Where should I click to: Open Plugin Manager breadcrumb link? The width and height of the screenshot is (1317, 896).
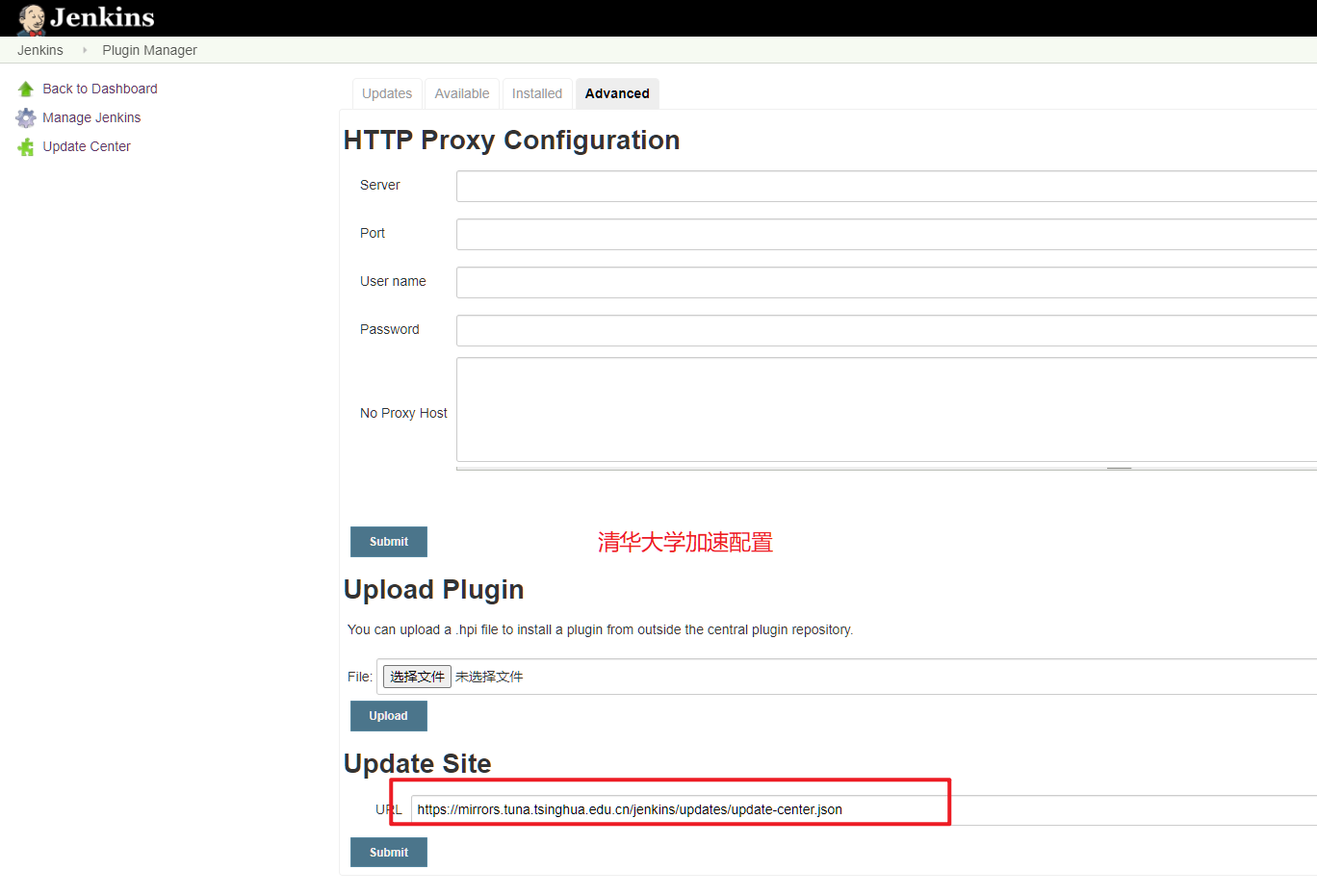(150, 50)
